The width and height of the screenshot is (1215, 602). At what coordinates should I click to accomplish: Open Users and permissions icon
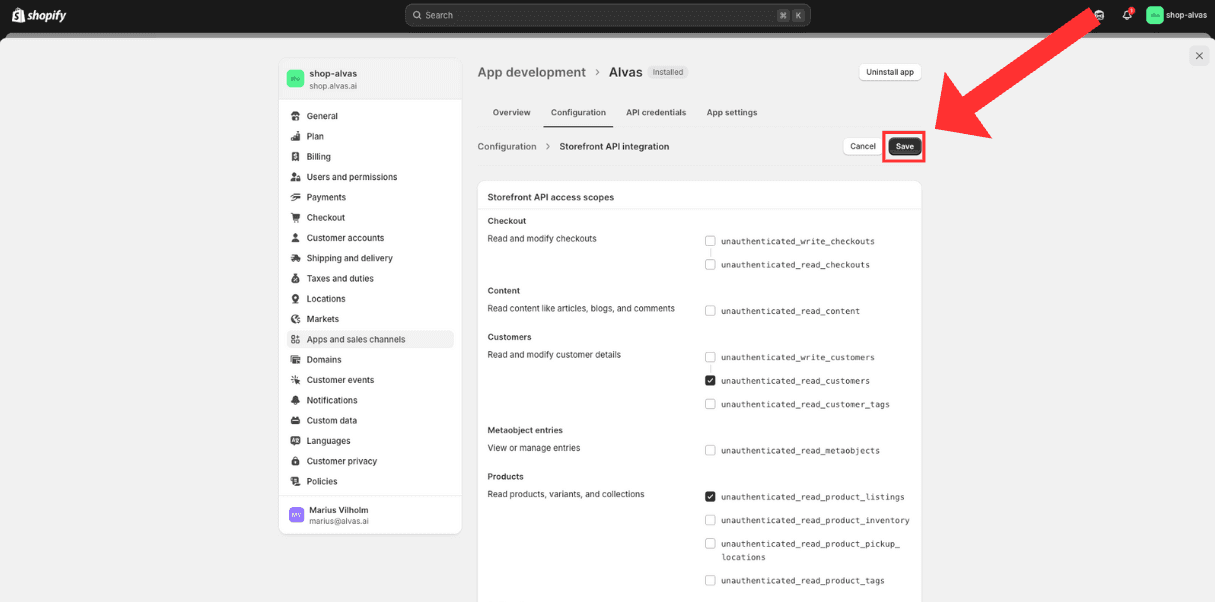point(296,177)
